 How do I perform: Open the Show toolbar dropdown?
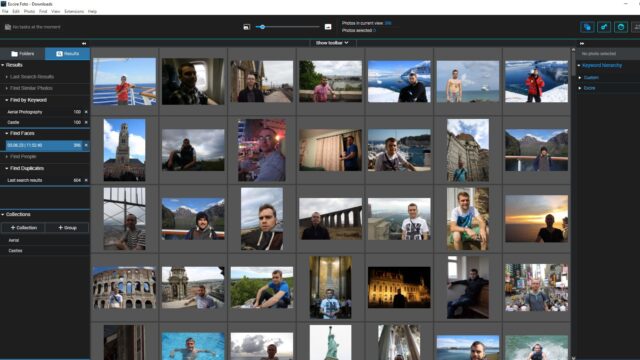point(332,43)
